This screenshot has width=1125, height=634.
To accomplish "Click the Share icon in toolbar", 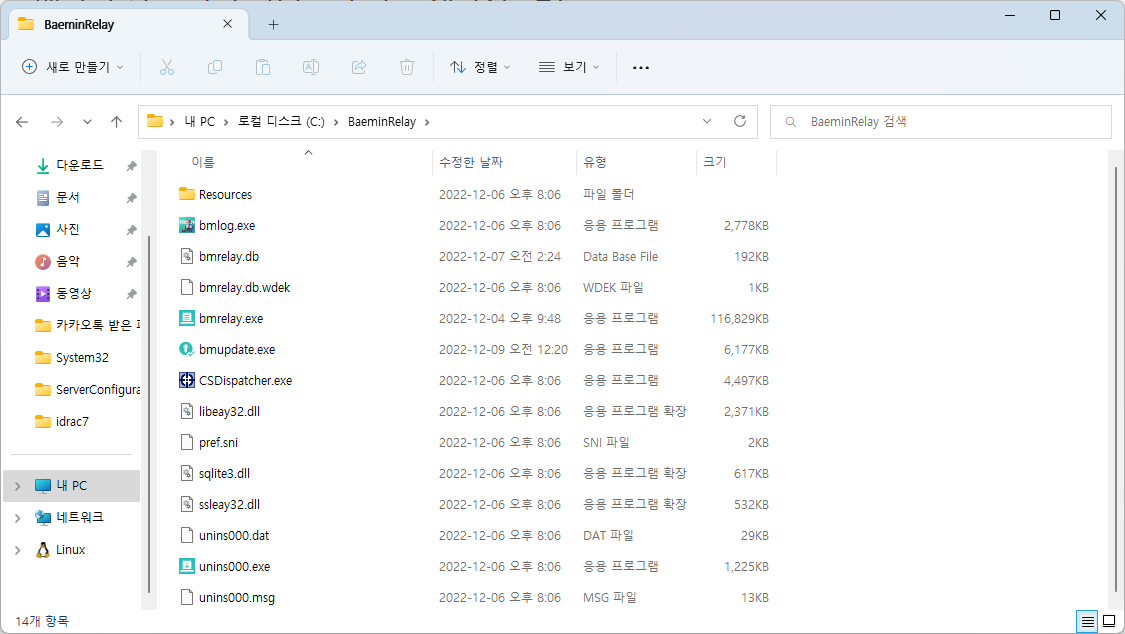I will 359,67.
